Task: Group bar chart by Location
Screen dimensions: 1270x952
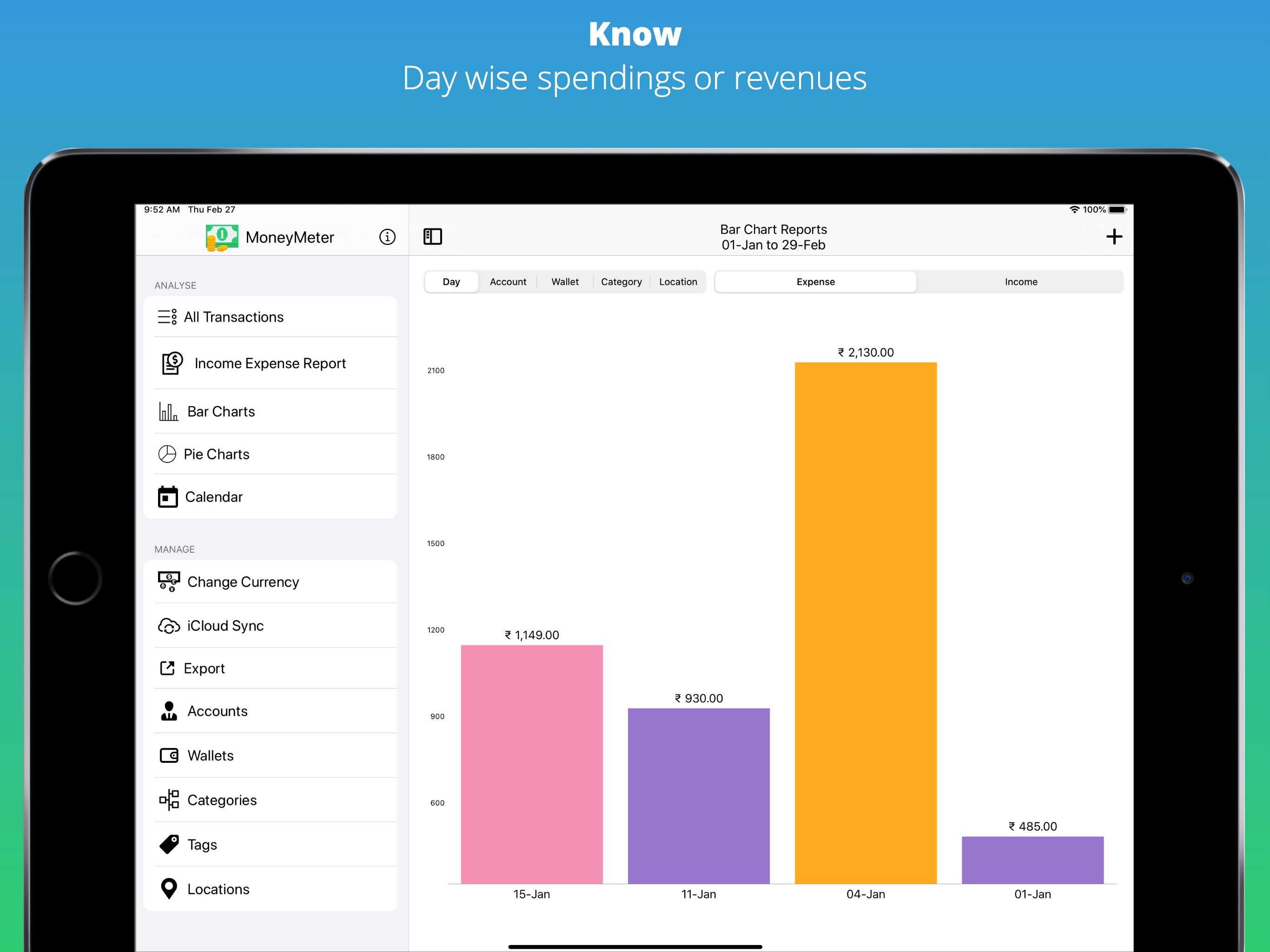Action: [x=677, y=282]
